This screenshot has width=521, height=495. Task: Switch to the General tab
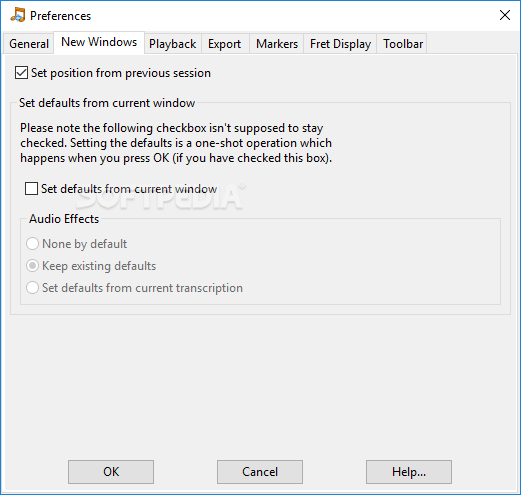click(x=29, y=44)
